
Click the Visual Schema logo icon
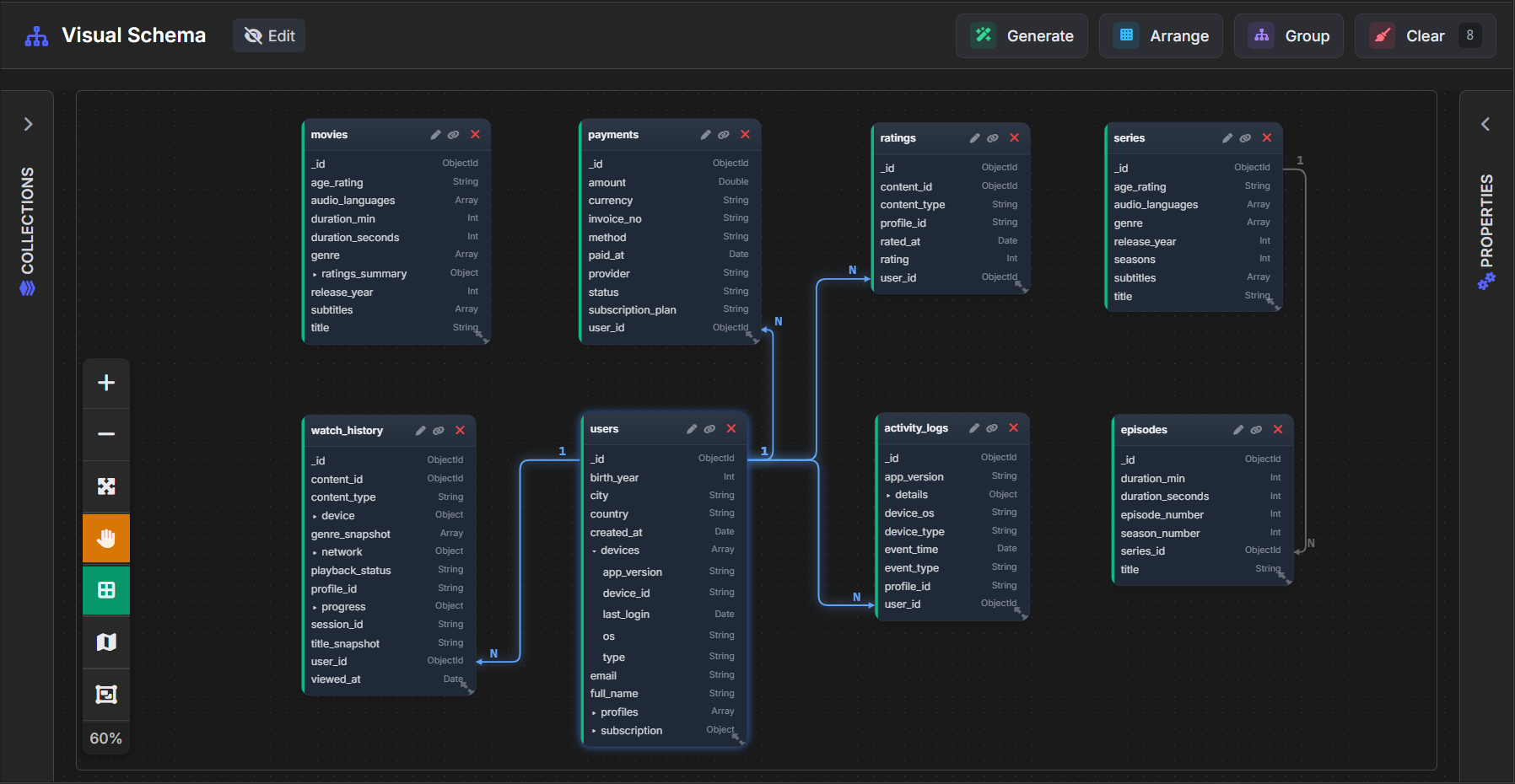(36, 36)
